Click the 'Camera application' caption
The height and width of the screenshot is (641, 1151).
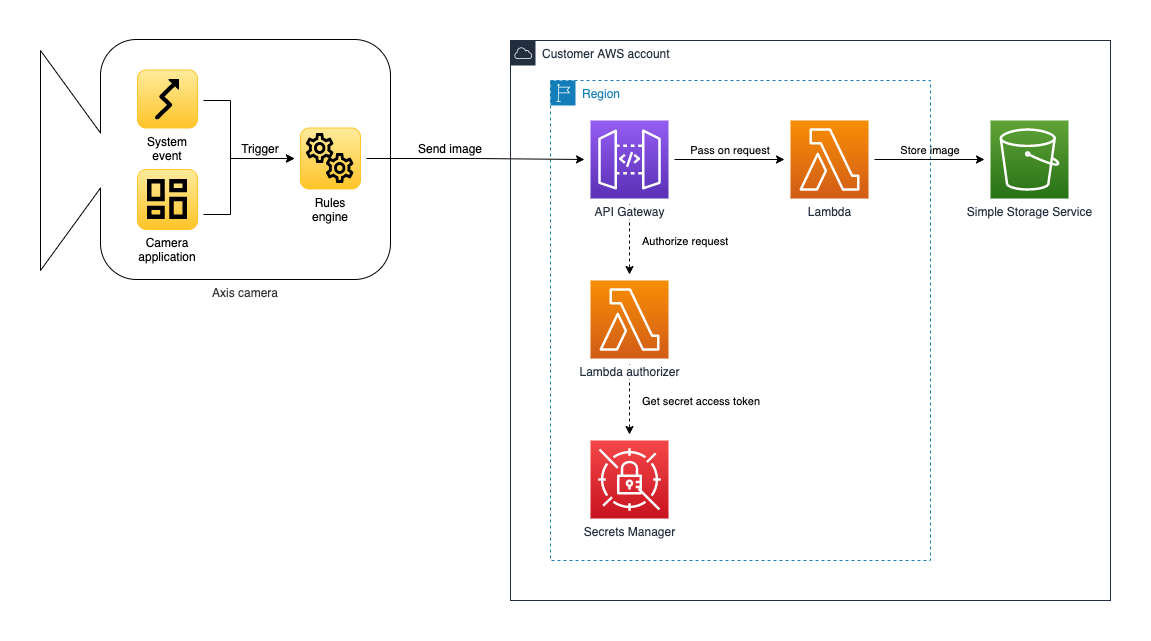(167, 250)
